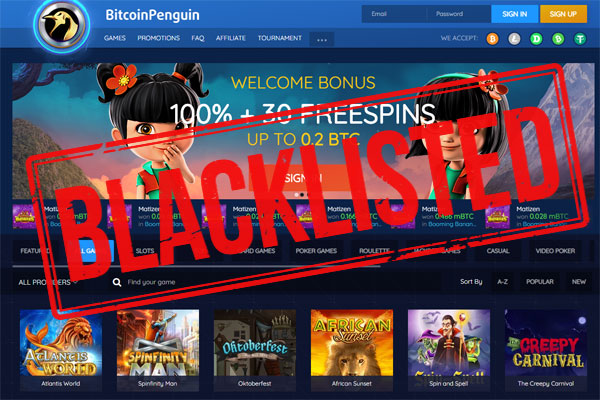Focus the Email input field
Screen dimensions: 600x400
click(x=394, y=14)
